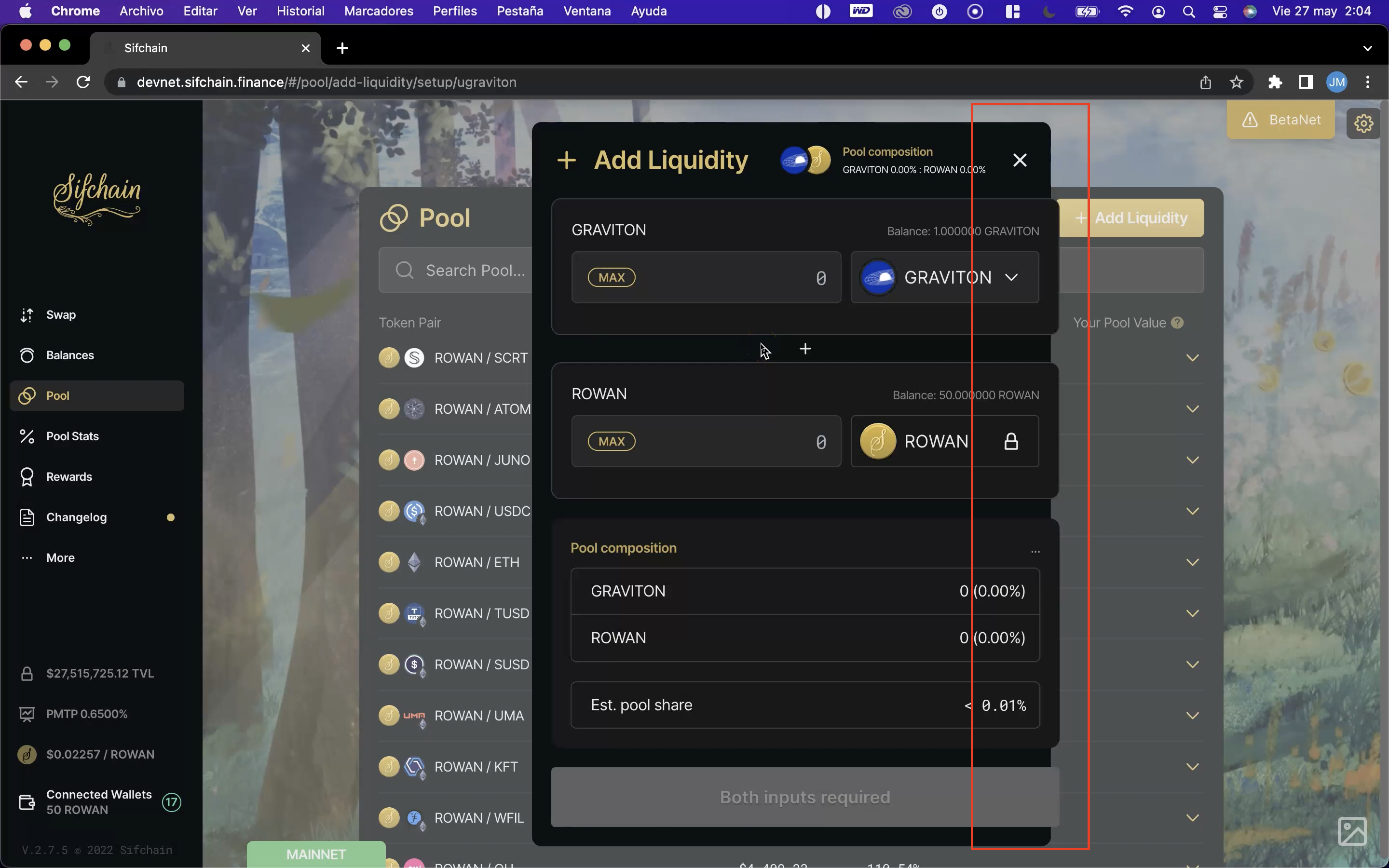Viewport: 1389px width, 868px height.
Task: Click Your Pool Value help icon
Action: 1177,323
